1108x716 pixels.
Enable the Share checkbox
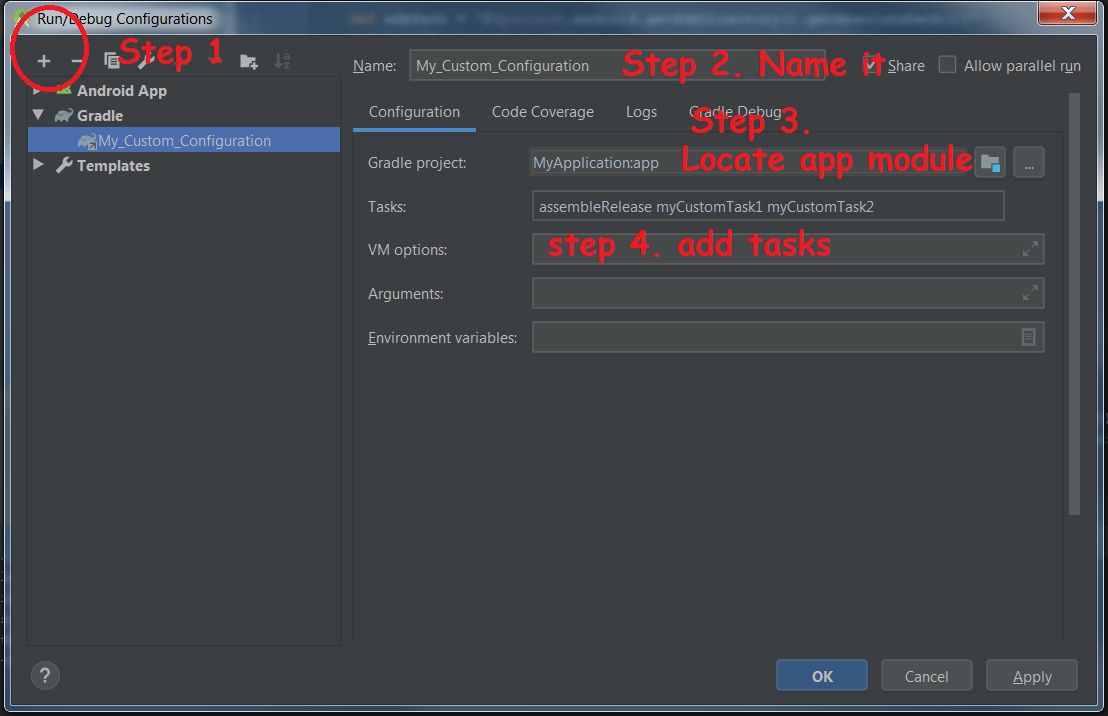tap(873, 65)
